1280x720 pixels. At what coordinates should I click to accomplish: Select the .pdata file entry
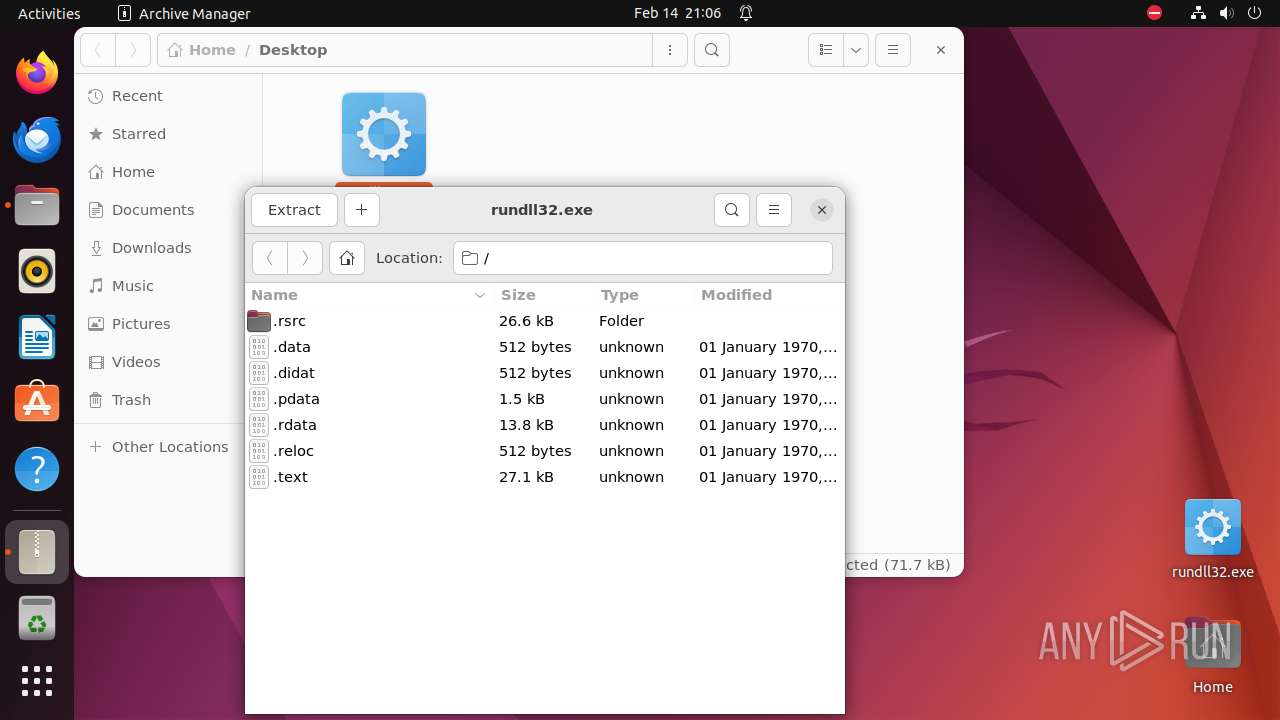545,399
